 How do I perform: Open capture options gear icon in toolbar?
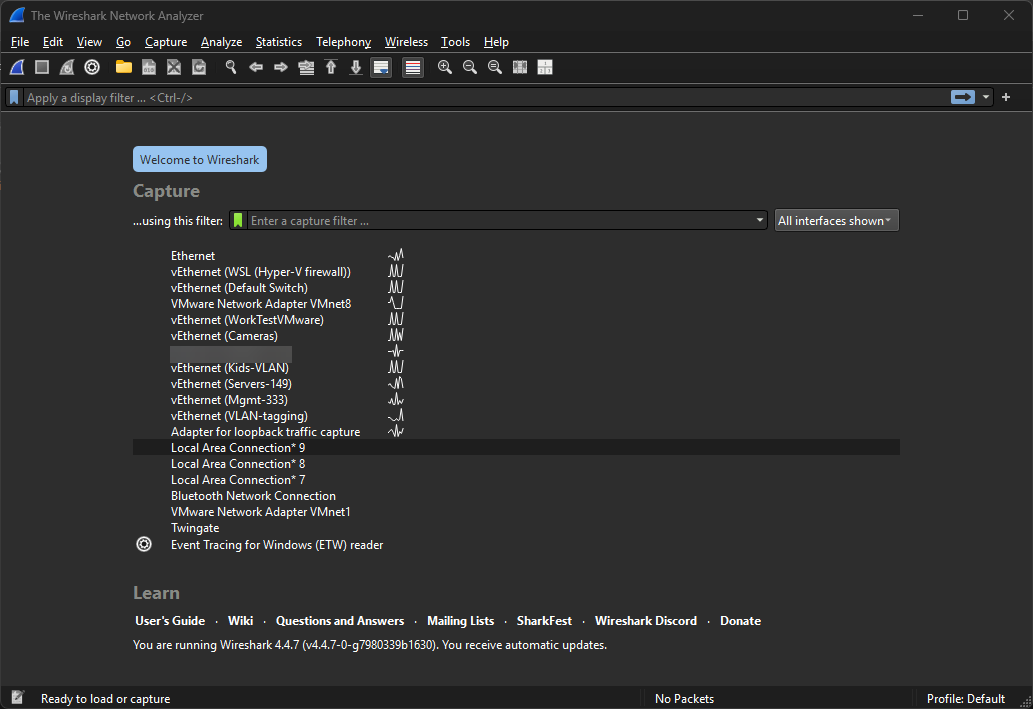pos(92,67)
